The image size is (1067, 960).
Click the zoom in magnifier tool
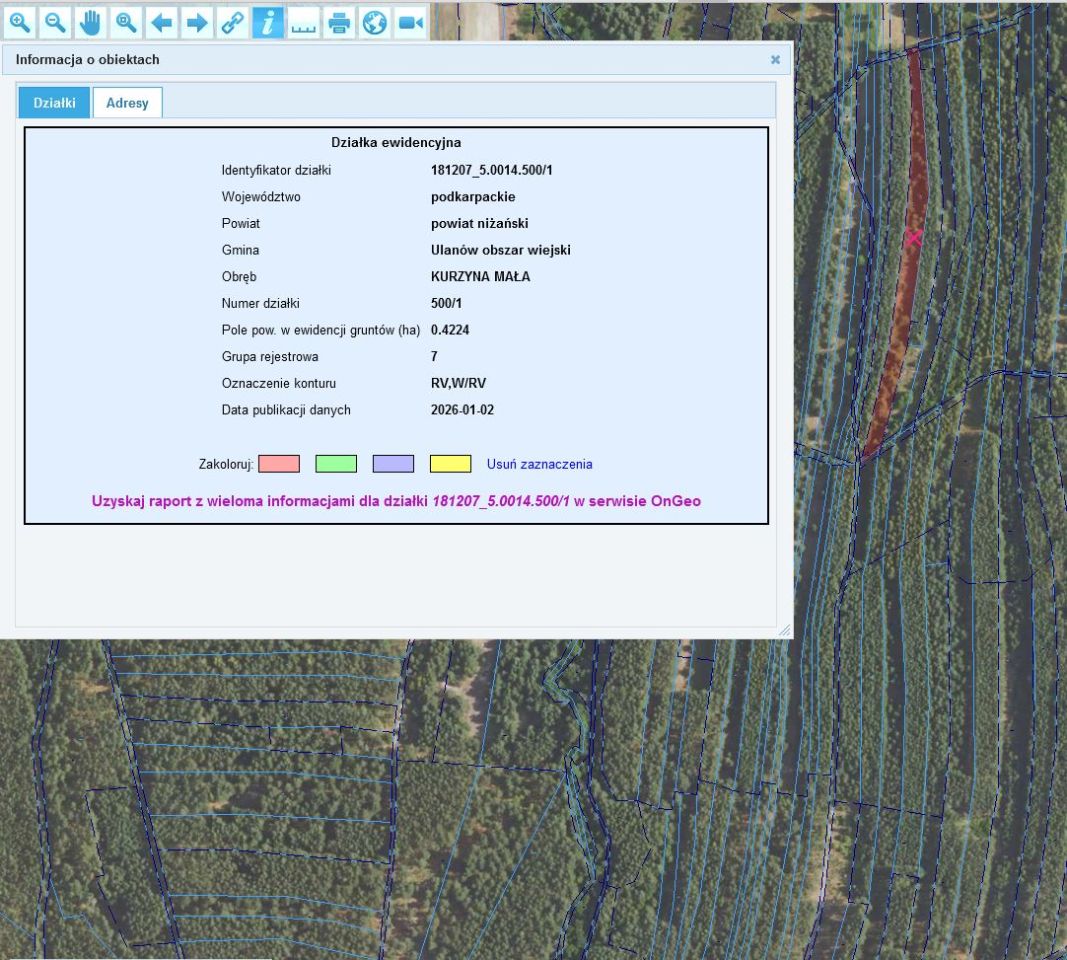[x=20, y=22]
